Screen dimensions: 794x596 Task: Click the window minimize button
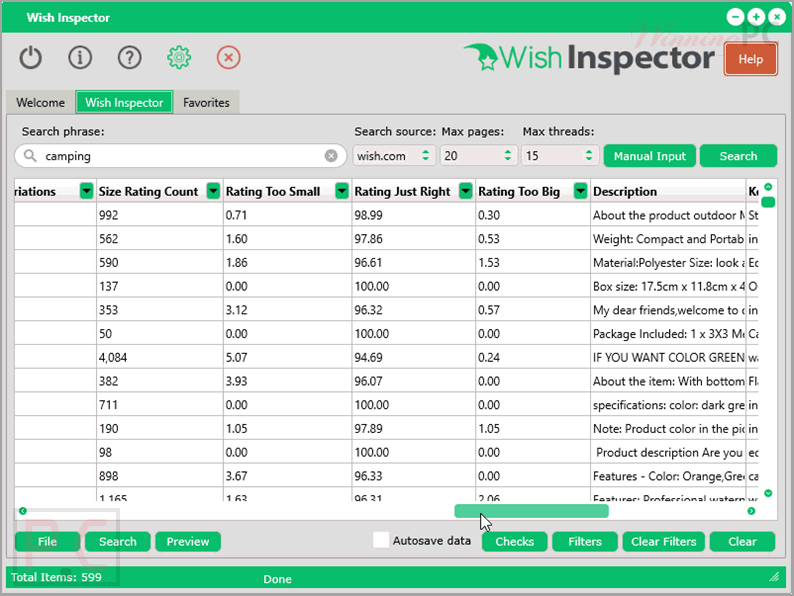click(735, 17)
